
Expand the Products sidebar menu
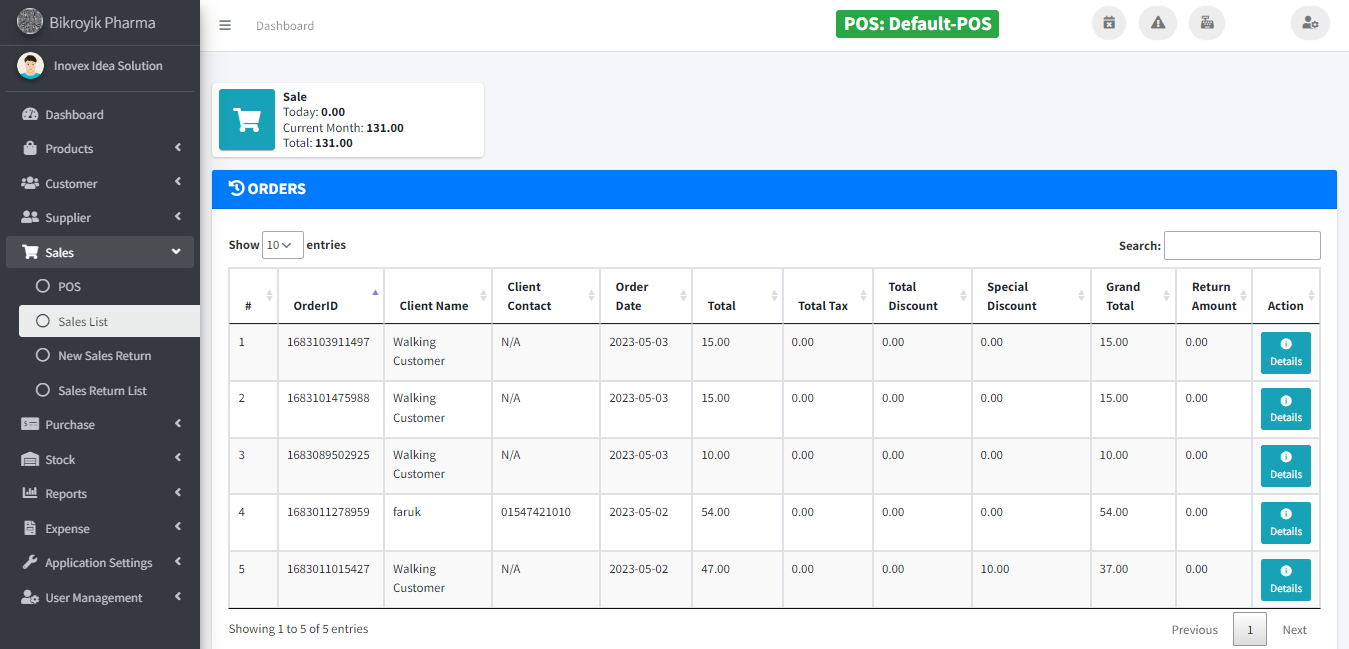point(100,149)
